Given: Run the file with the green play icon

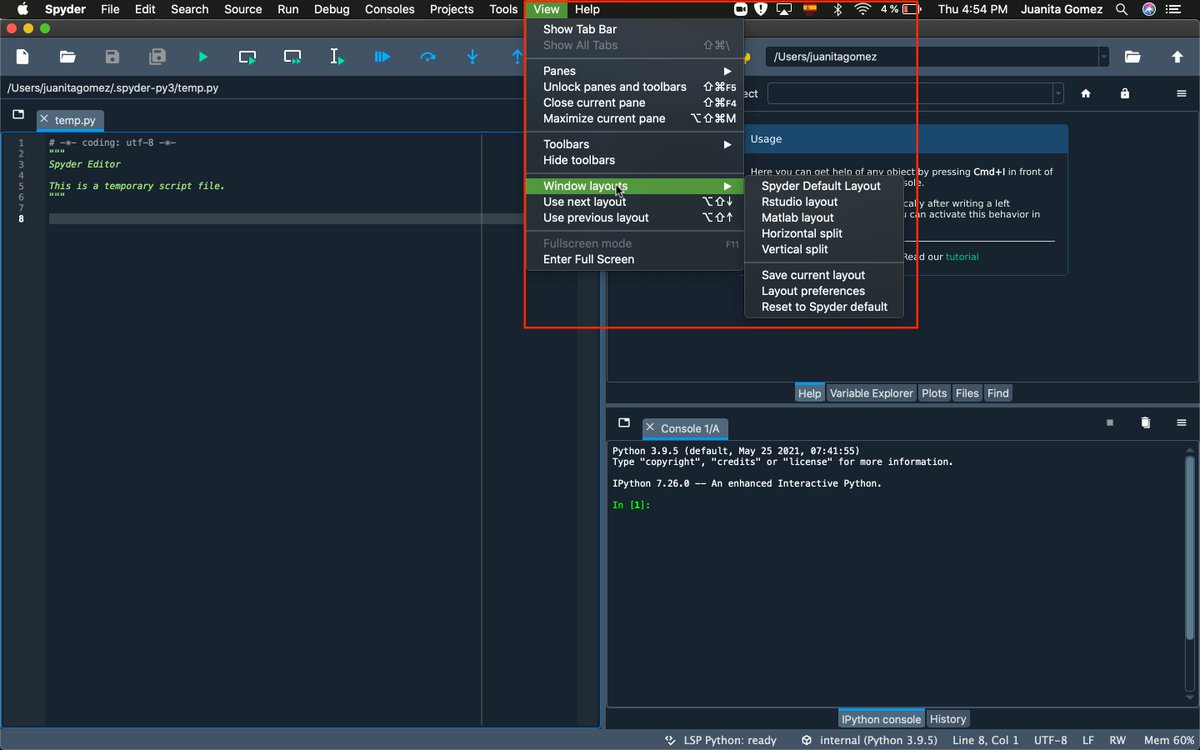Looking at the screenshot, I should (203, 57).
